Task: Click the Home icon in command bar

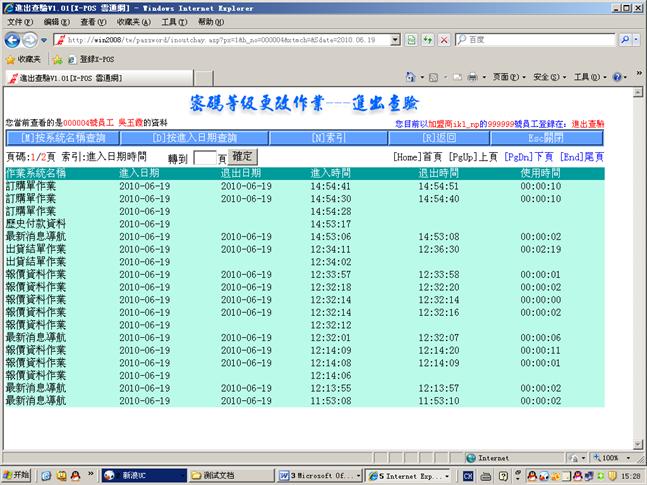Action: (x=410, y=77)
